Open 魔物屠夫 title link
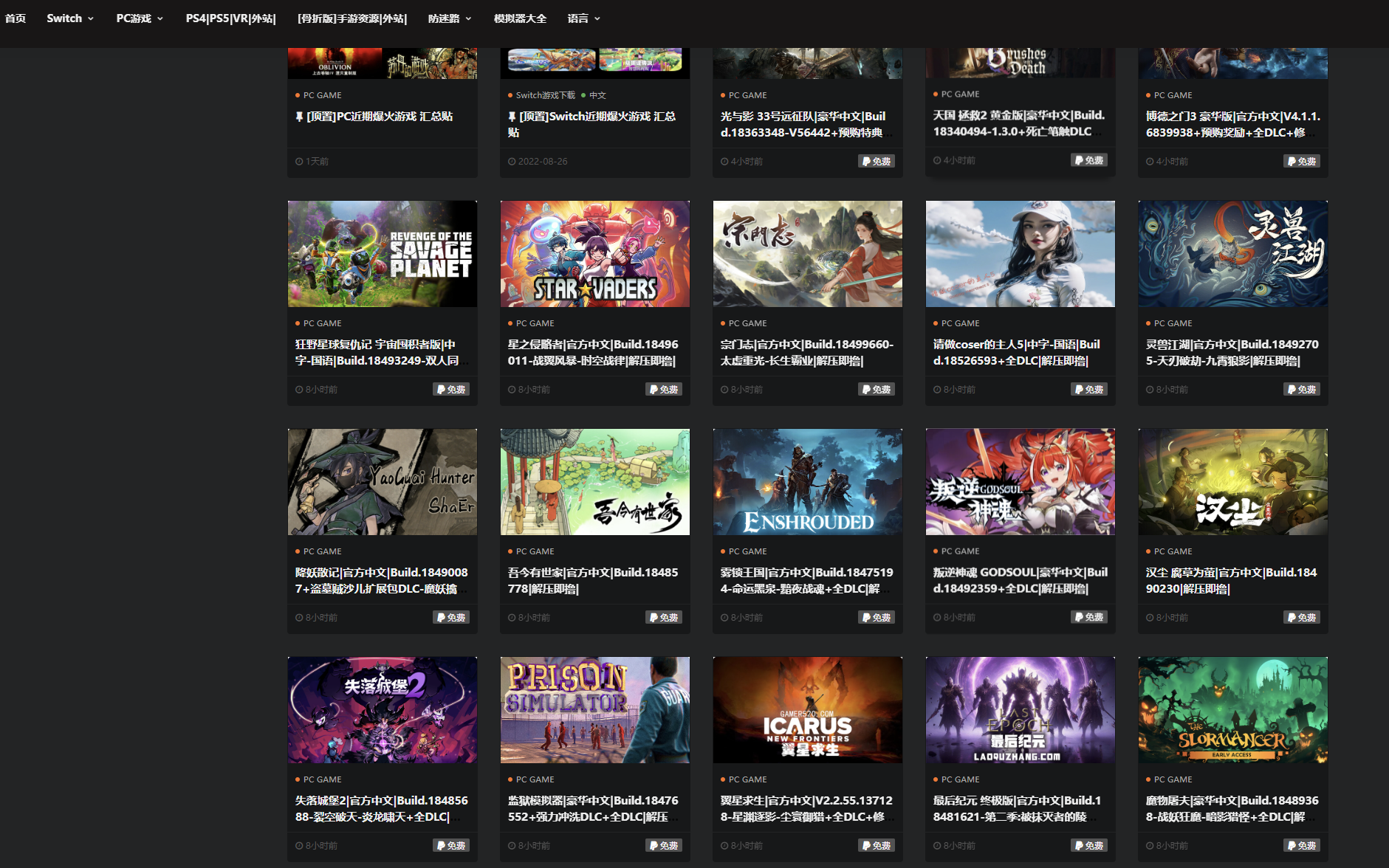 pos(1232,808)
